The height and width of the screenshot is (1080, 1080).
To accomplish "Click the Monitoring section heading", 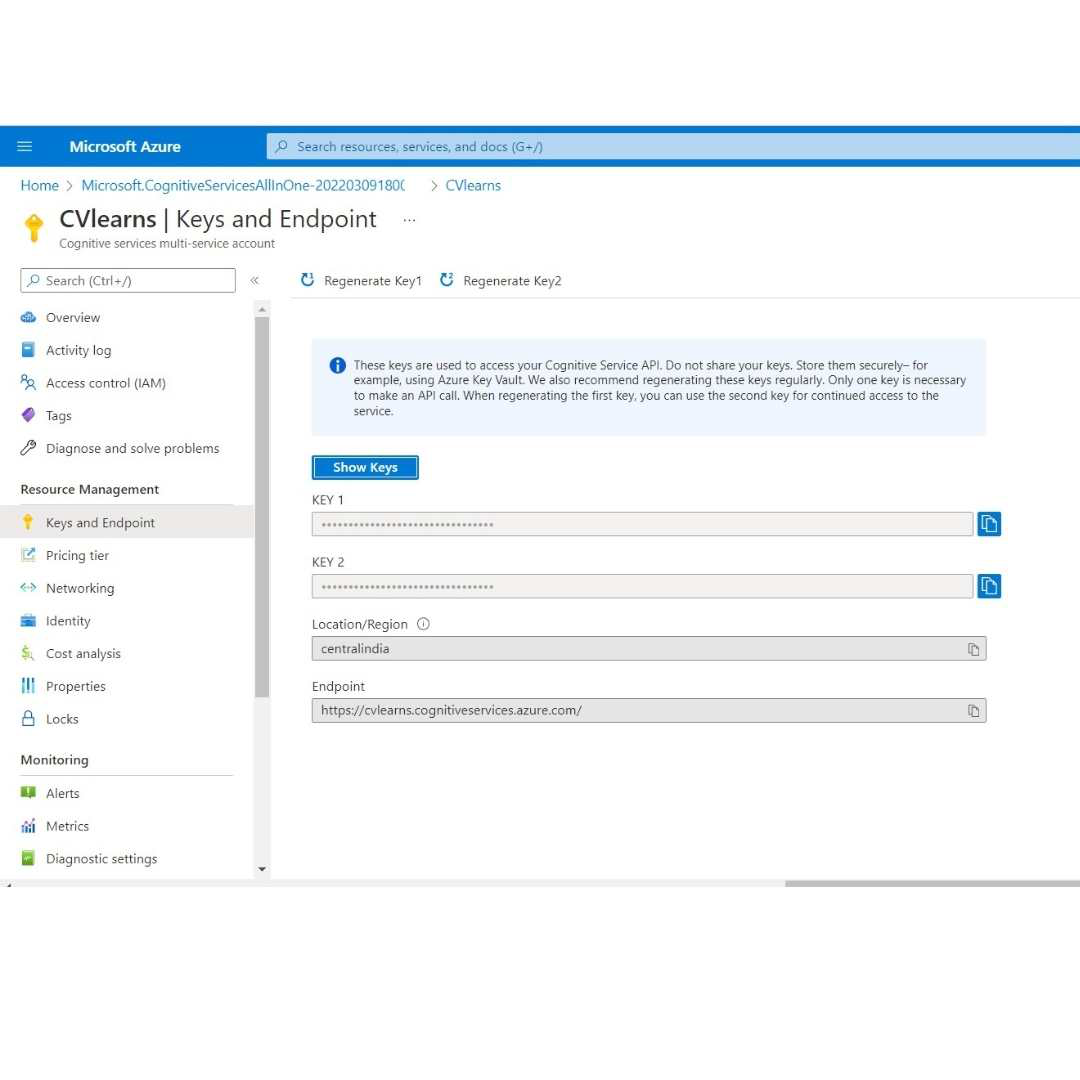I will (54, 760).
